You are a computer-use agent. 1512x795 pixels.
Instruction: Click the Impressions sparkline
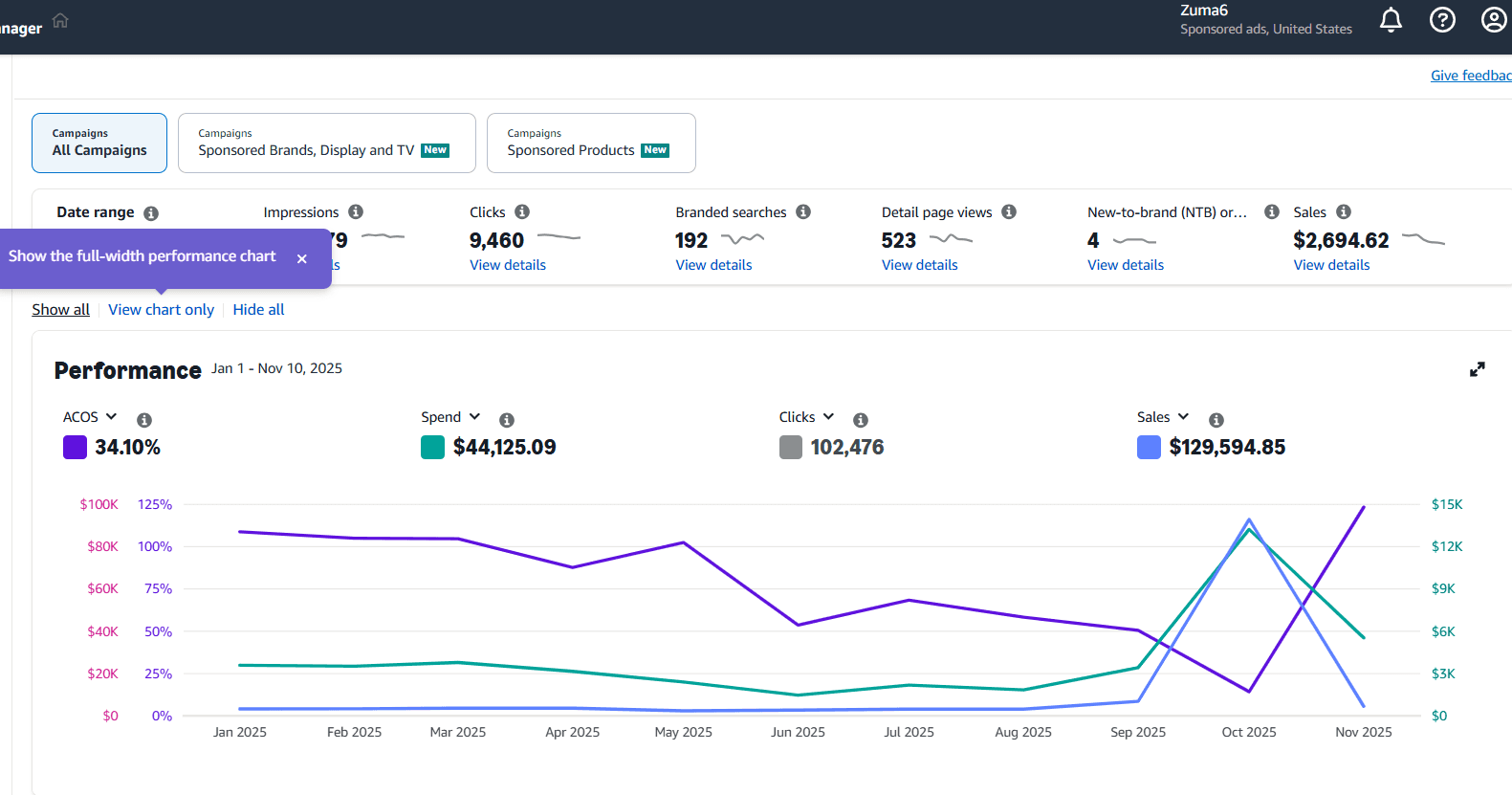click(x=383, y=236)
